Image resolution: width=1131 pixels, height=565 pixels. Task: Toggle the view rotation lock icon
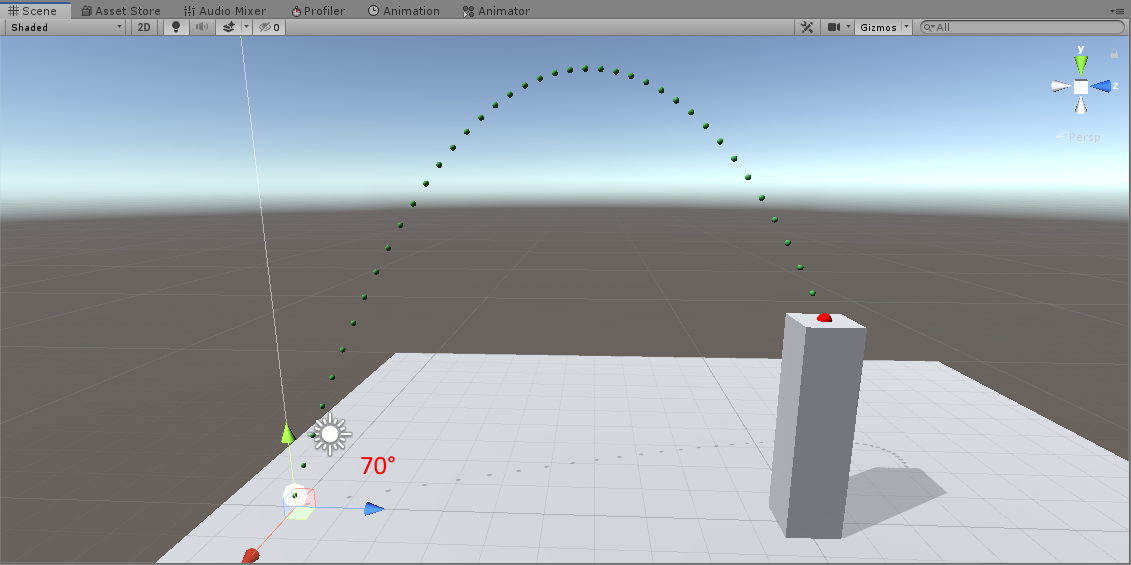(x=1114, y=53)
